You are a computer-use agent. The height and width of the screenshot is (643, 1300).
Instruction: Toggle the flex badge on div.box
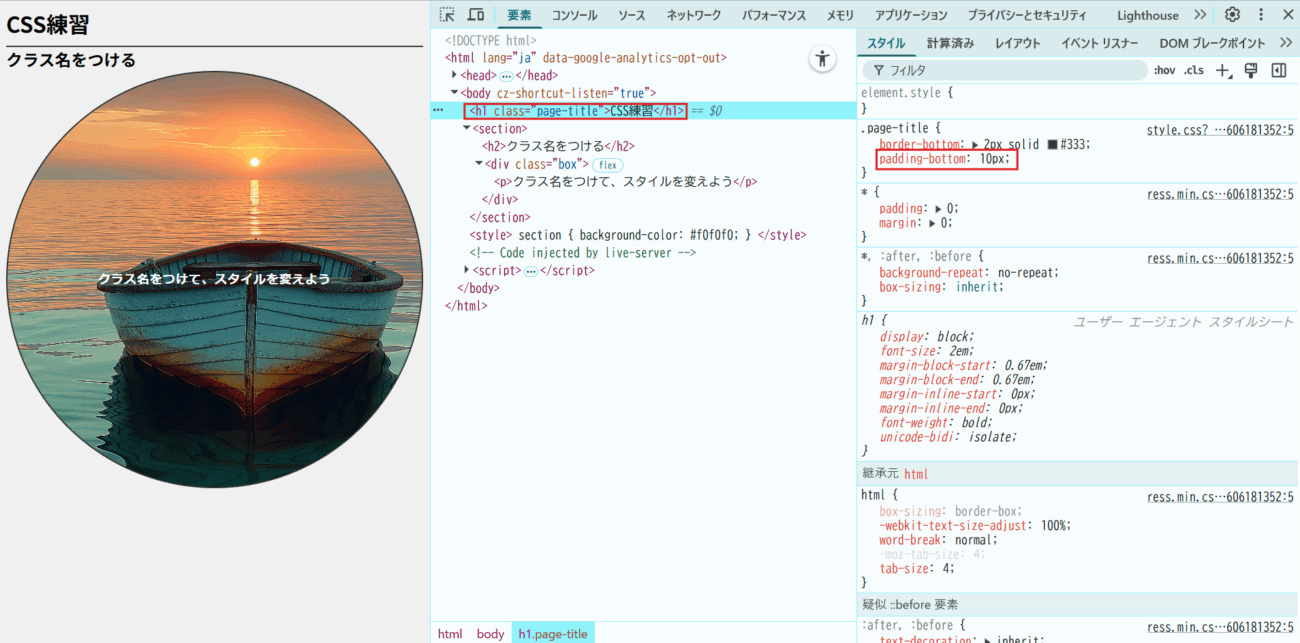coord(607,165)
